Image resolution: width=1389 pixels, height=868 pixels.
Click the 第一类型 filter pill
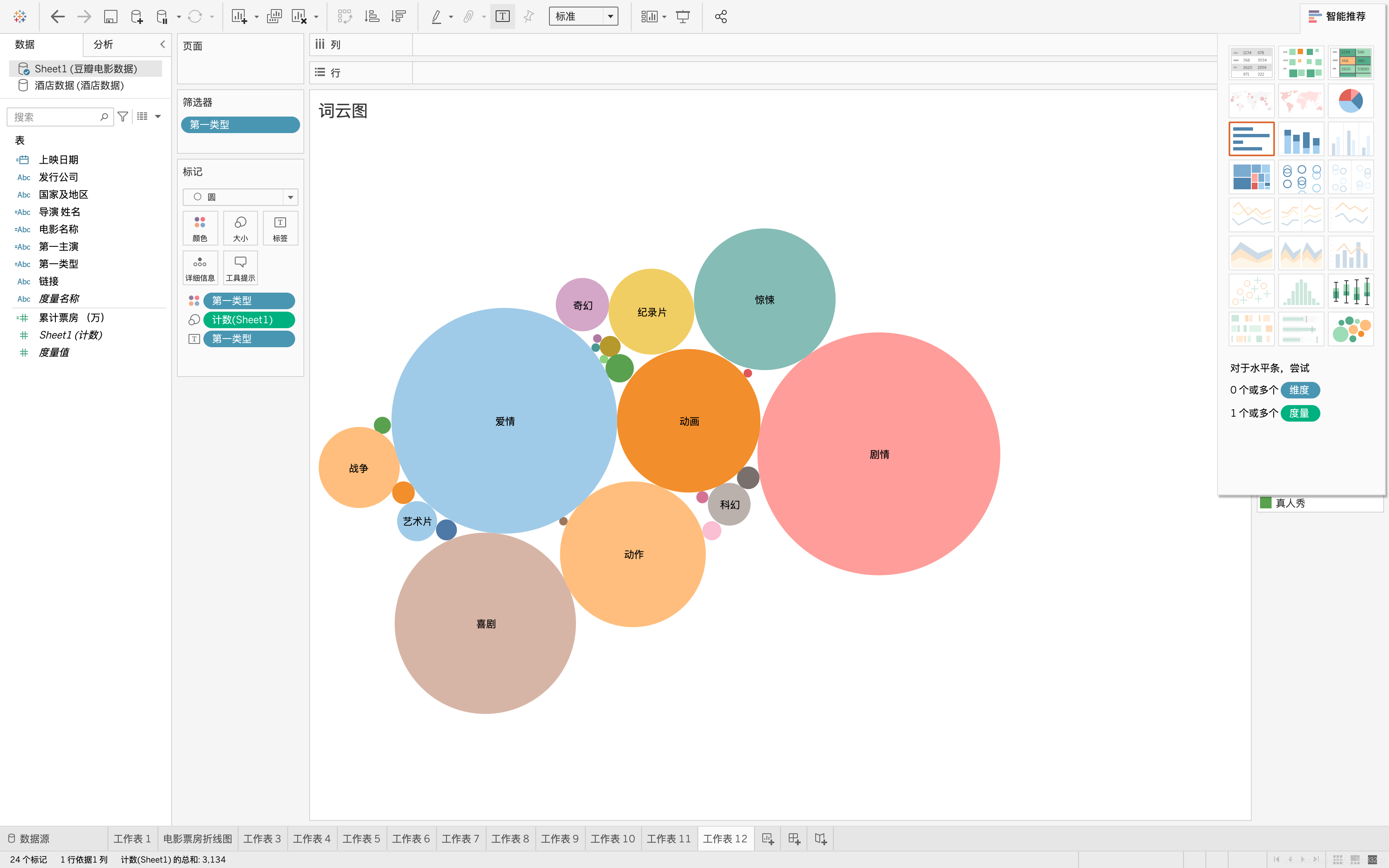pyautogui.click(x=240, y=124)
